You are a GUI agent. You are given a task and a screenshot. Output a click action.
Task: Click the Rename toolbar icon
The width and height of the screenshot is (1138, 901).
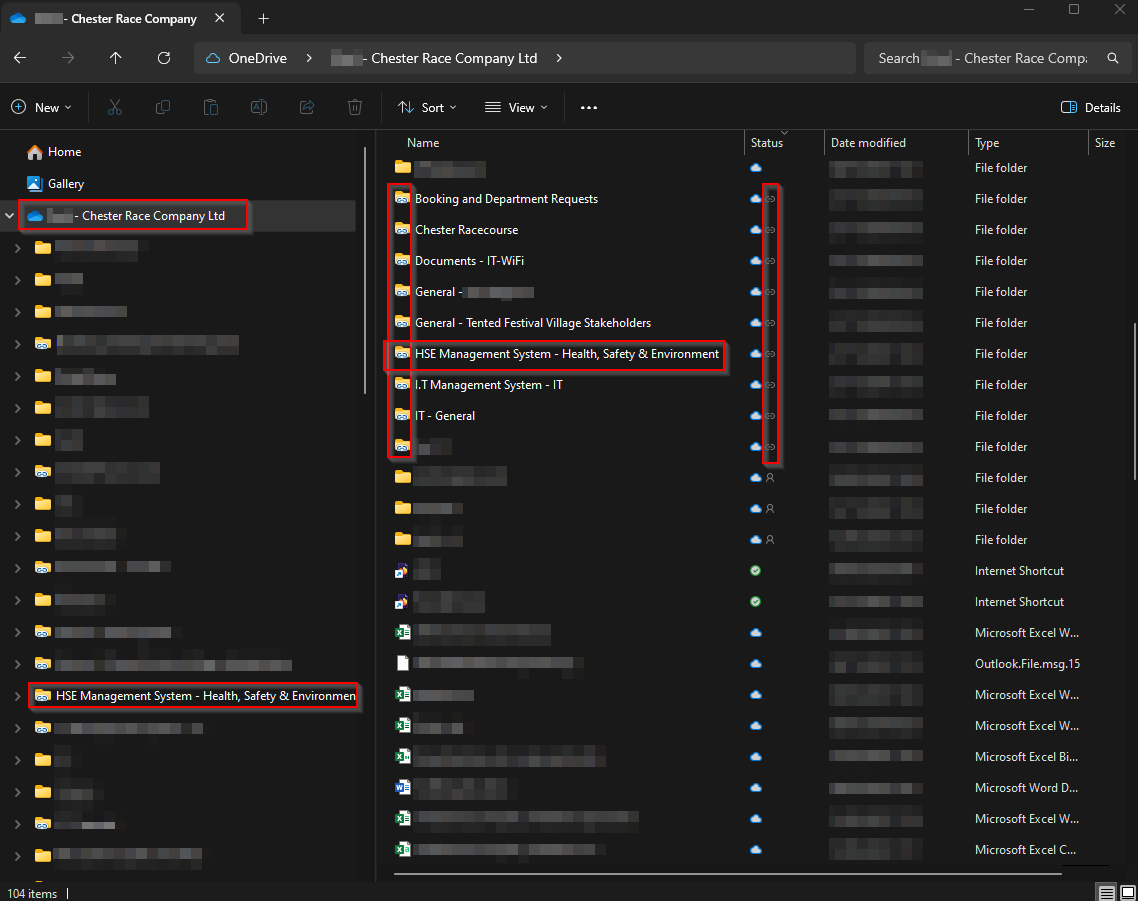click(258, 107)
